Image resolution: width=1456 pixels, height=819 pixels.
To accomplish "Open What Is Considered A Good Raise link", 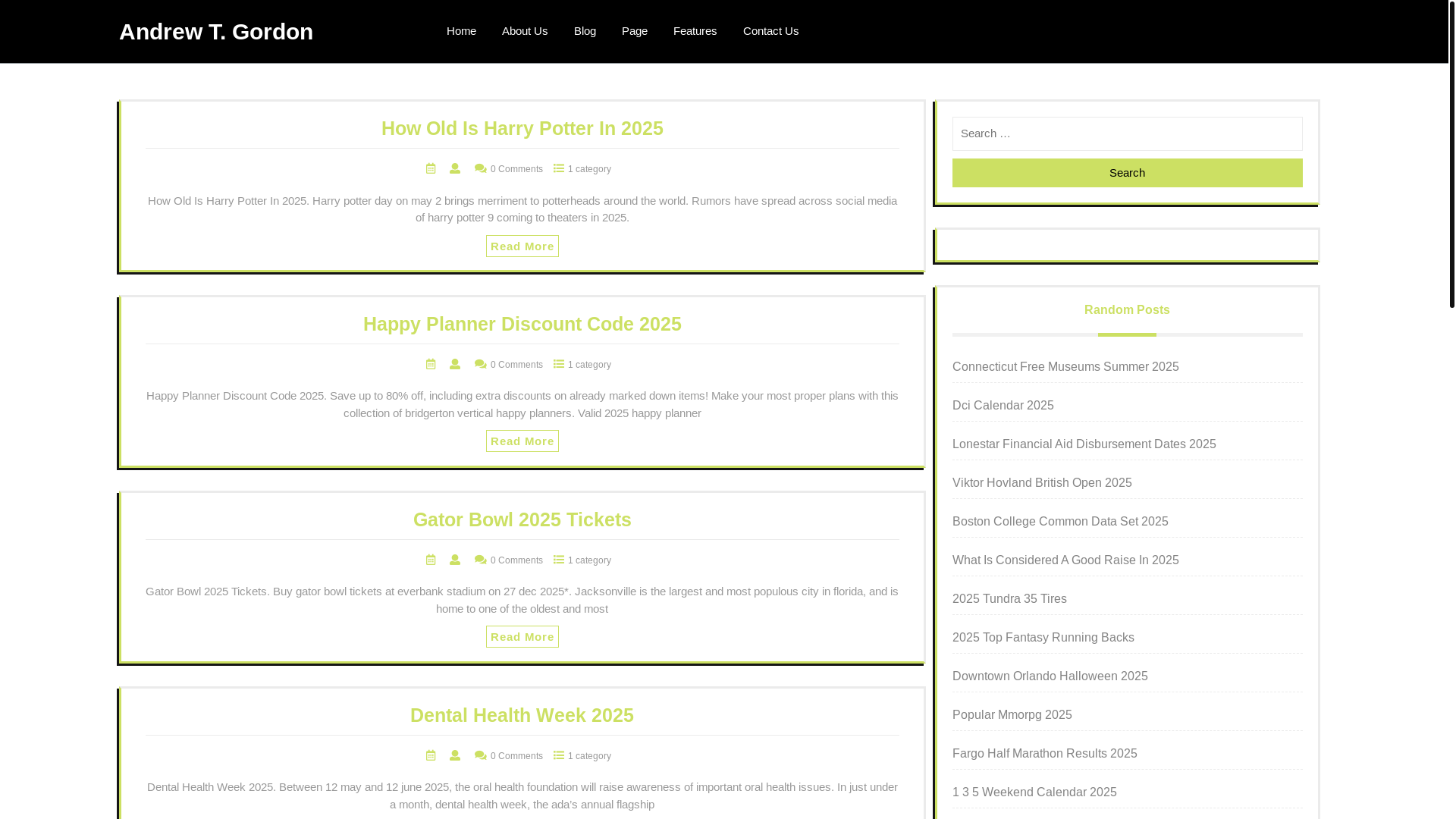I will (1065, 560).
